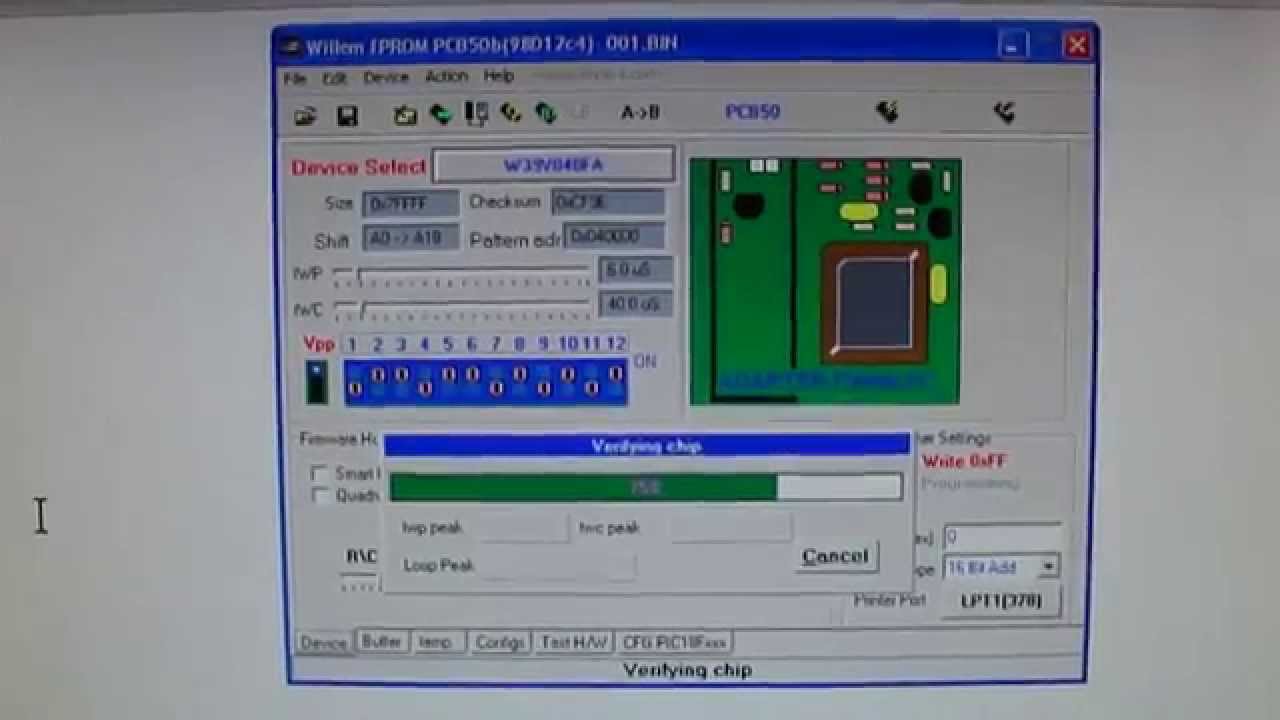Click the Pattern adr field
Image resolution: width=1280 pixels, height=720 pixels.
coord(614,237)
